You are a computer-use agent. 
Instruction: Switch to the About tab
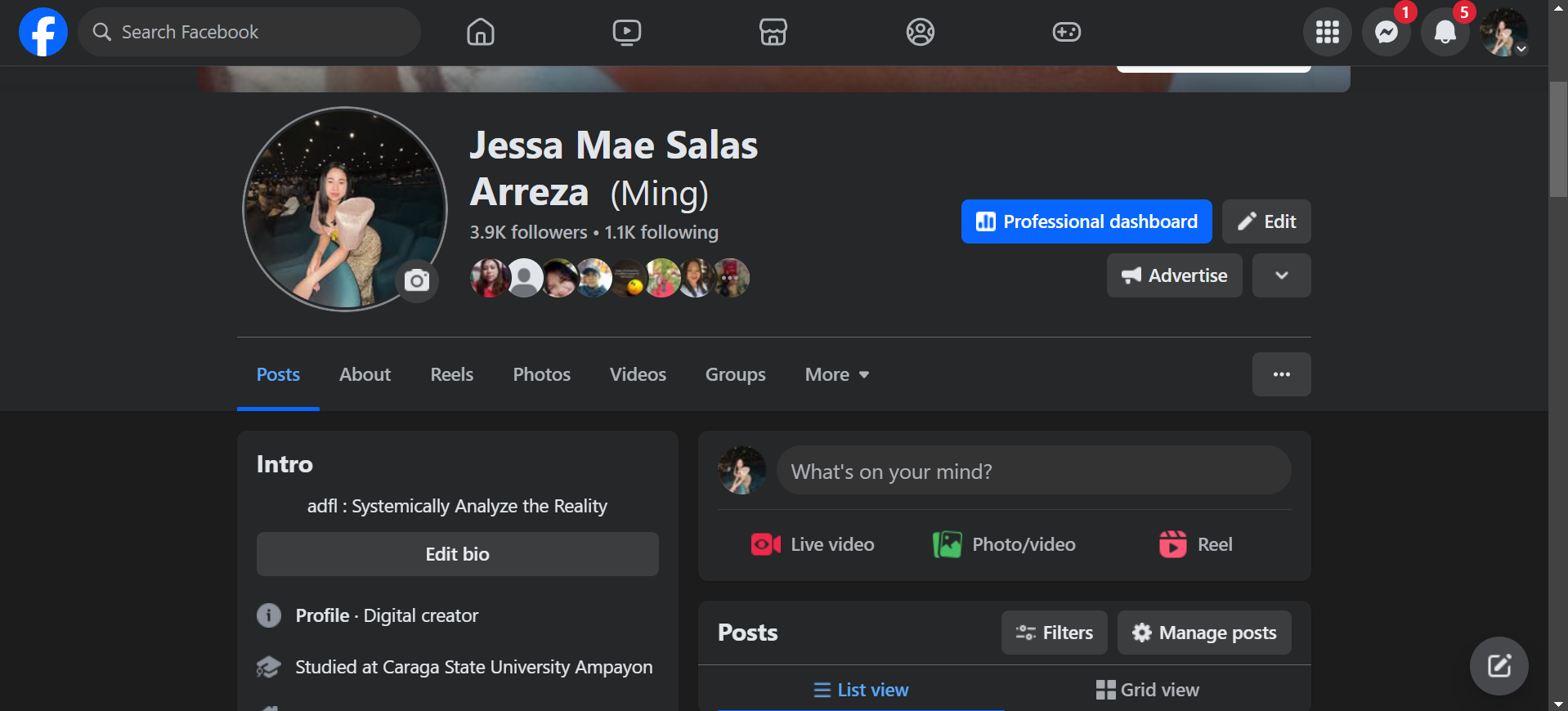365,374
